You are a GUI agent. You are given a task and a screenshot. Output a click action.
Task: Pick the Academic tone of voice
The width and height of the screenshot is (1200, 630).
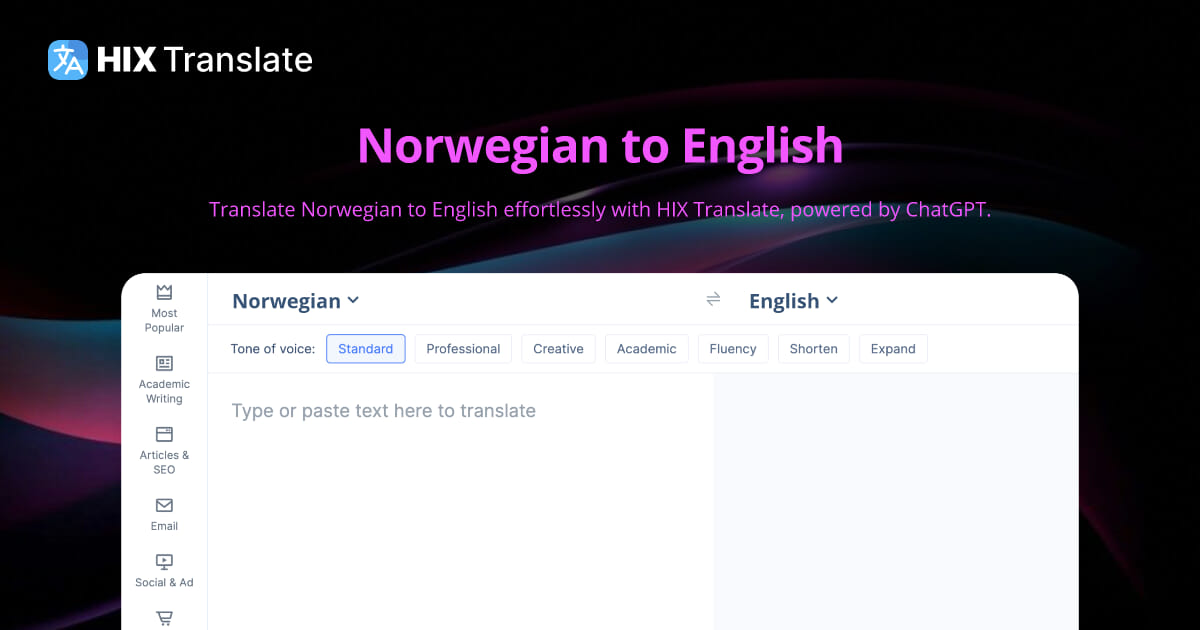(x=646, y=349)
